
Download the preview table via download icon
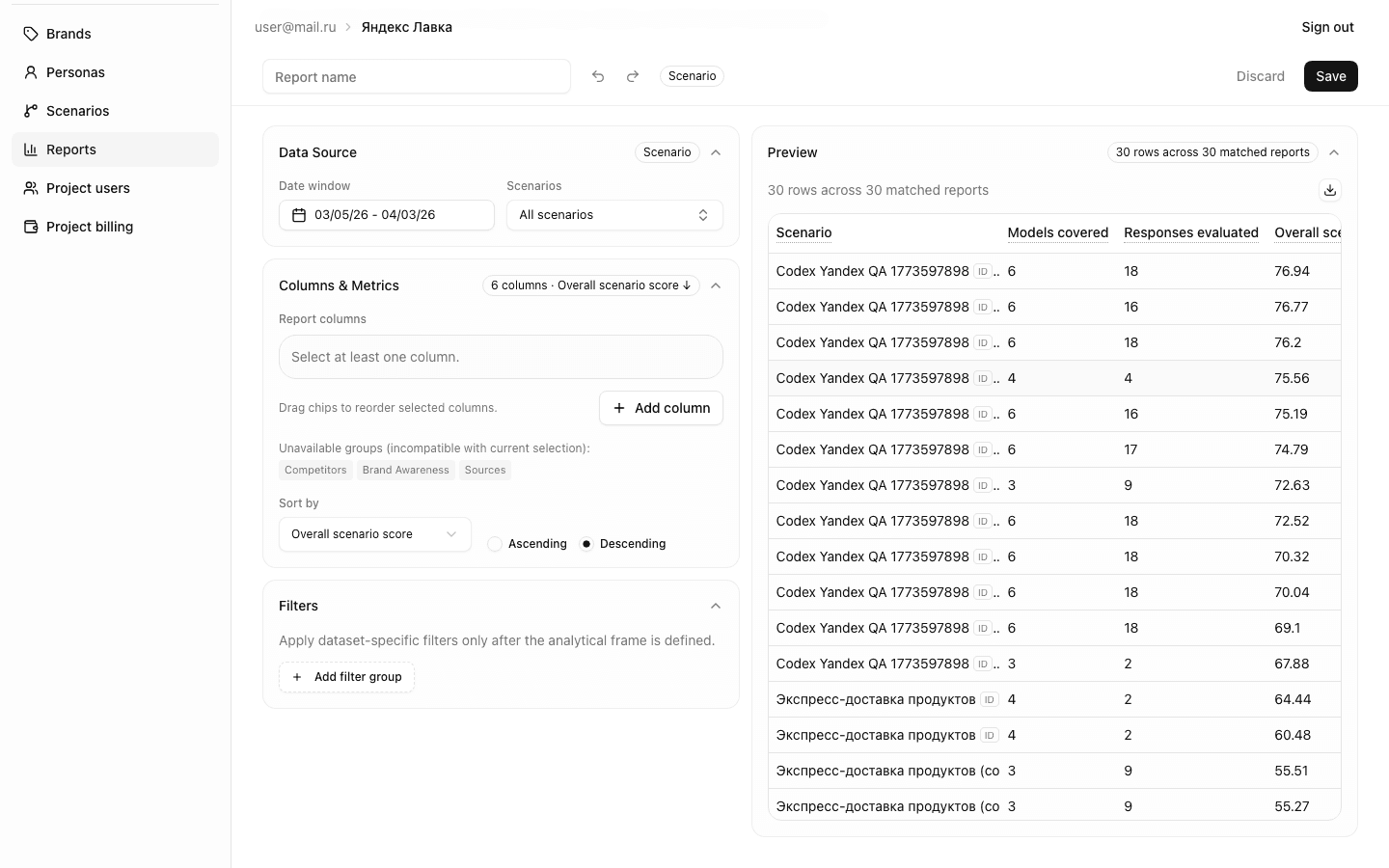[1330, 190]
